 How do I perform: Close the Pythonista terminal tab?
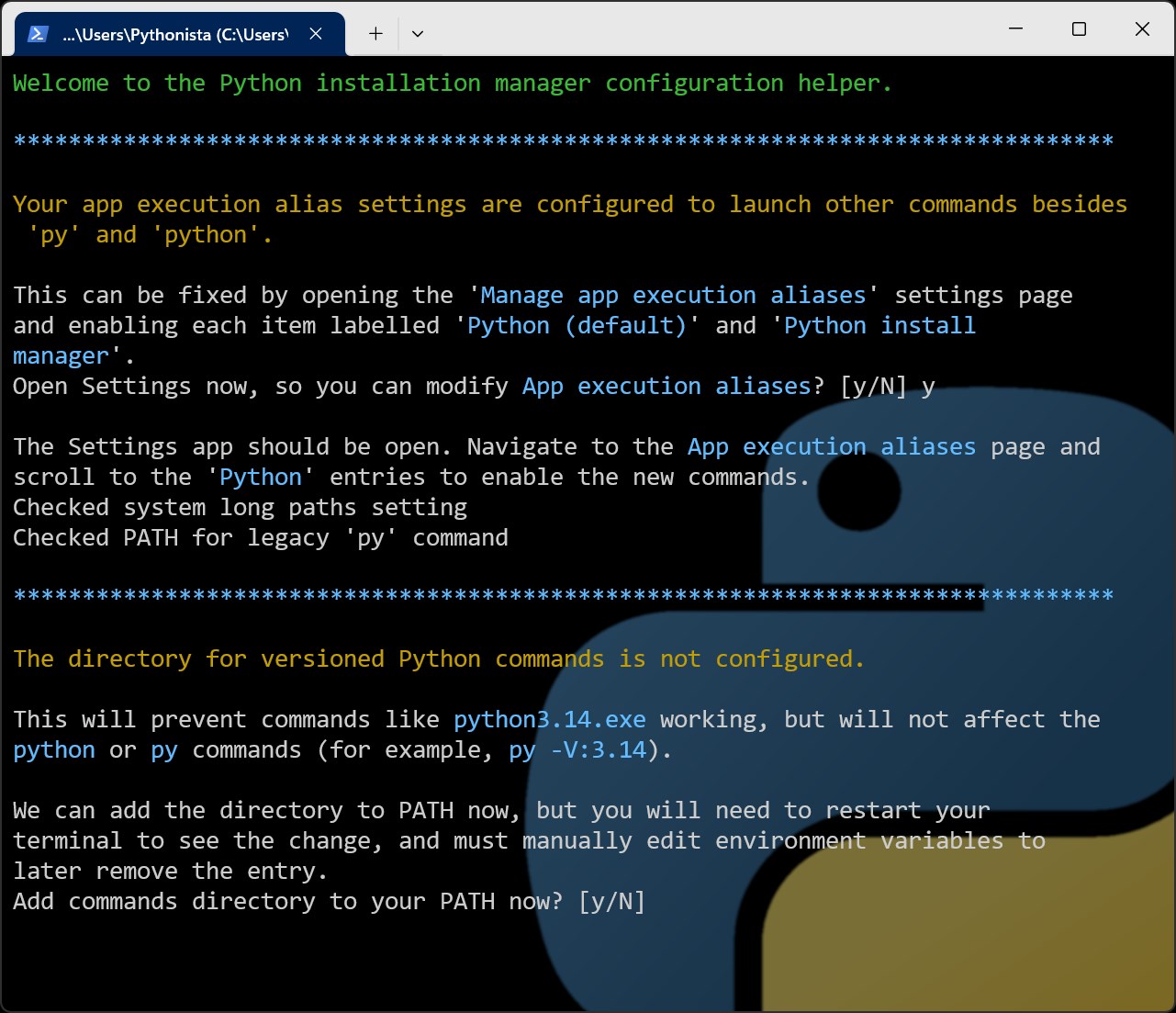(316, 33)
